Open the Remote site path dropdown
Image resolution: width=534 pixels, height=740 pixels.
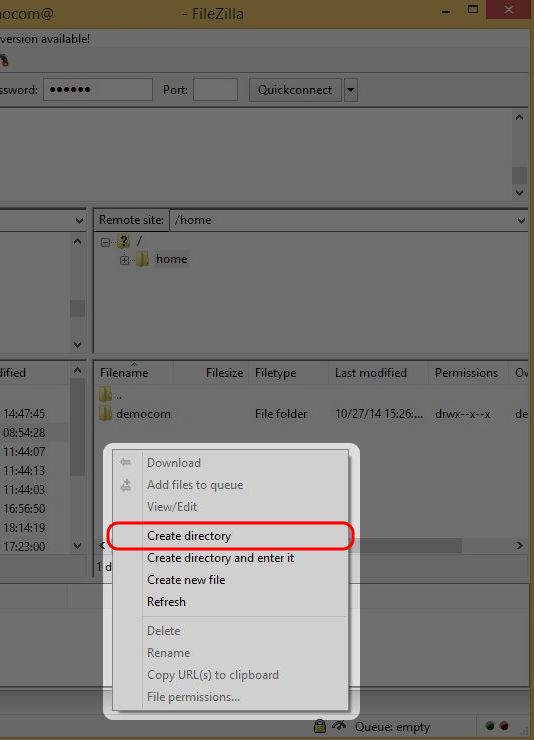click(521, 220)
